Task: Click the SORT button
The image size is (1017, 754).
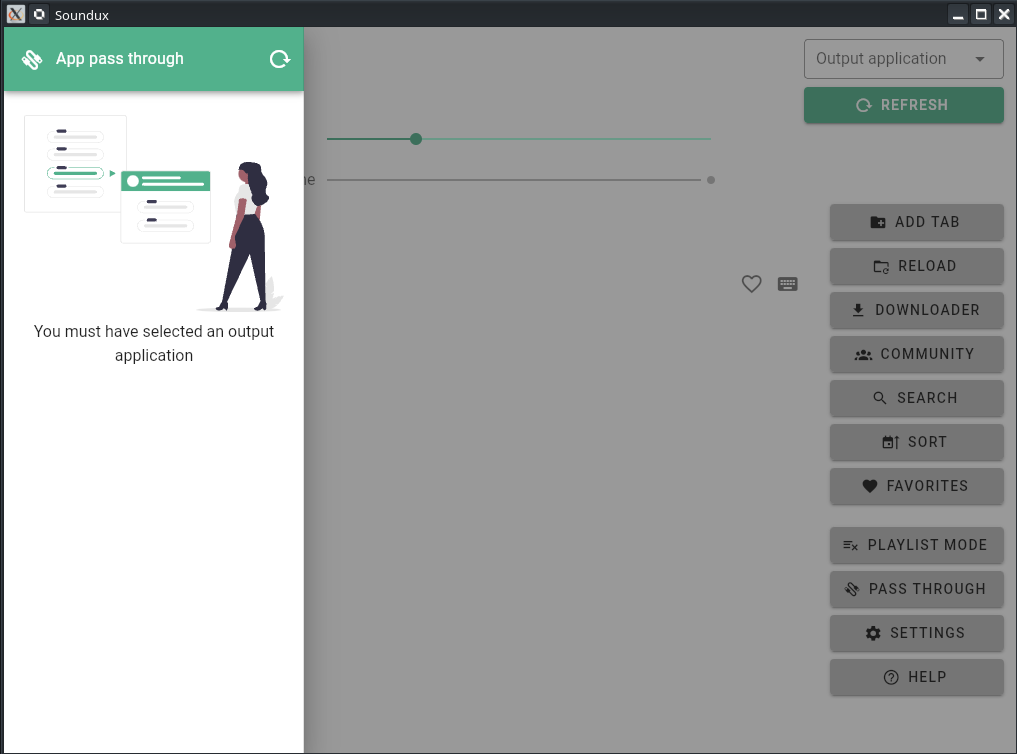Action: 916,443
